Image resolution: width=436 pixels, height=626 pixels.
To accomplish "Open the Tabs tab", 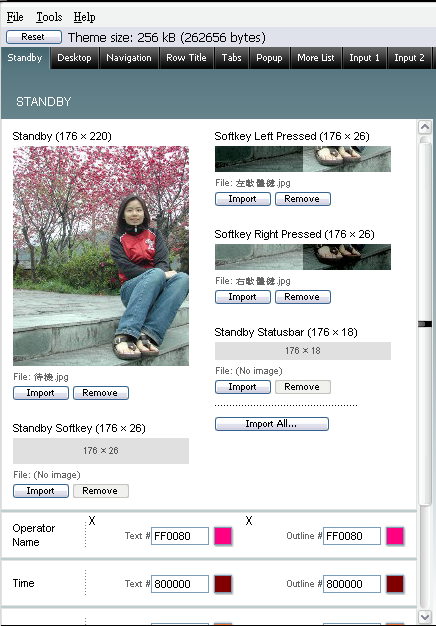I will pyautogui.click(x=232, y=58).
